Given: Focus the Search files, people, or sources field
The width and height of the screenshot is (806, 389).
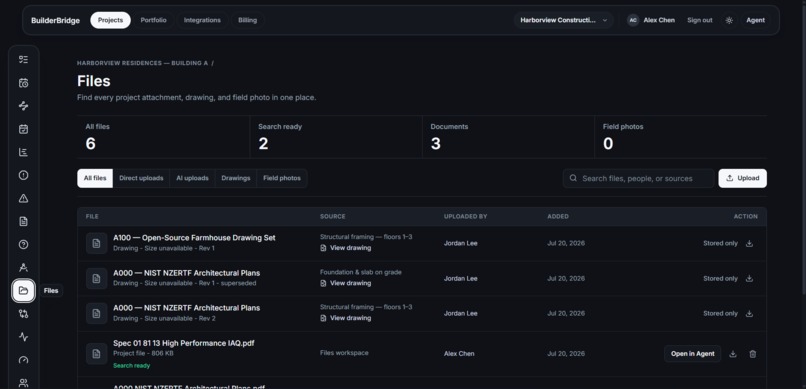Looking at the screenshot, I should [x=638, y=178].
